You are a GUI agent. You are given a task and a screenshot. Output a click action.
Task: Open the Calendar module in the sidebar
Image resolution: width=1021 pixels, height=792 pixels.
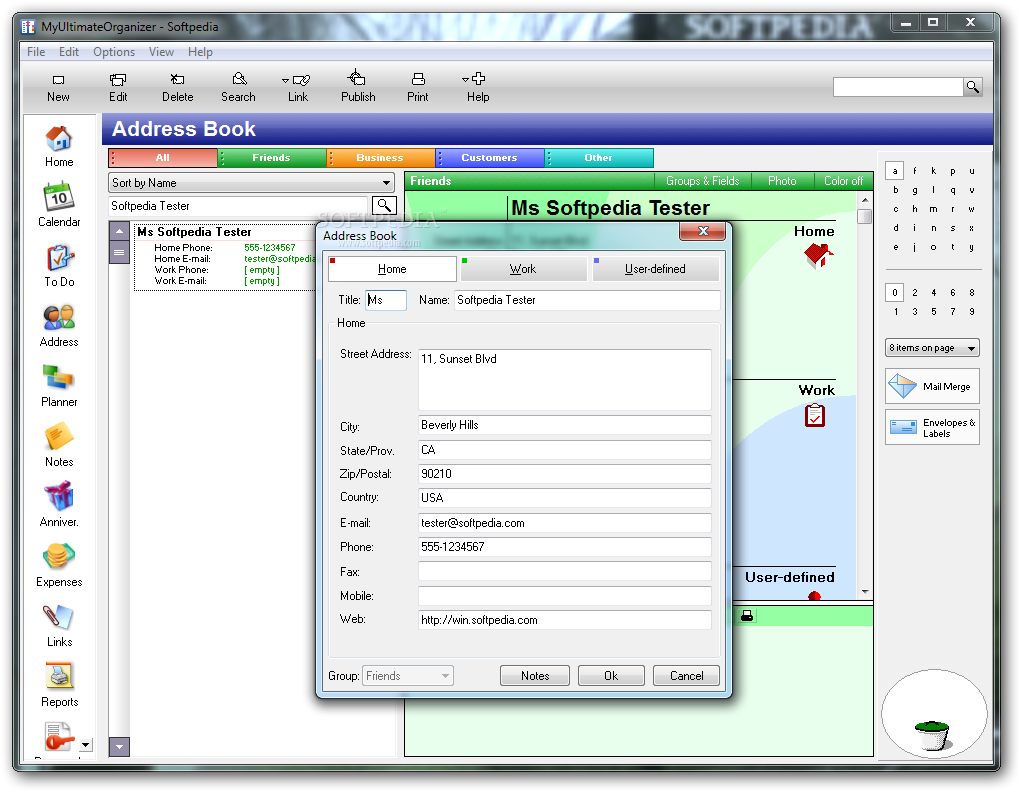coord(59,205)
